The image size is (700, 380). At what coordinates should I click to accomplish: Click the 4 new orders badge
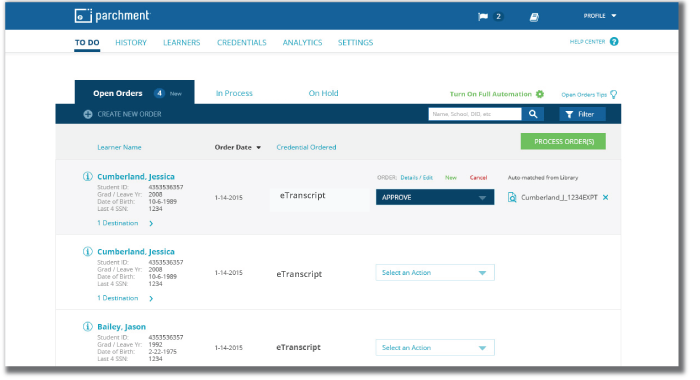tap(159, 93)
